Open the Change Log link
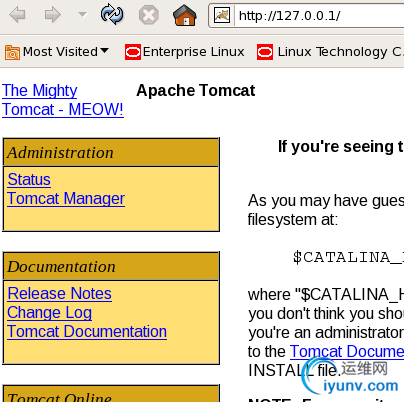This screenshot has width=404, height=402. pyautogui.click(x=50, y=313)
